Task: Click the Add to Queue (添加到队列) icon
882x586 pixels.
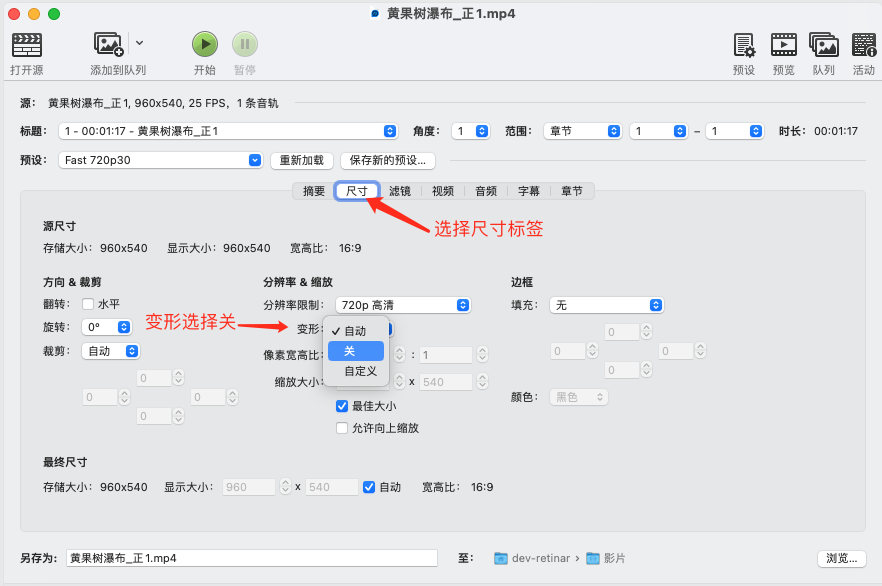Action: (x=109, y=44)
